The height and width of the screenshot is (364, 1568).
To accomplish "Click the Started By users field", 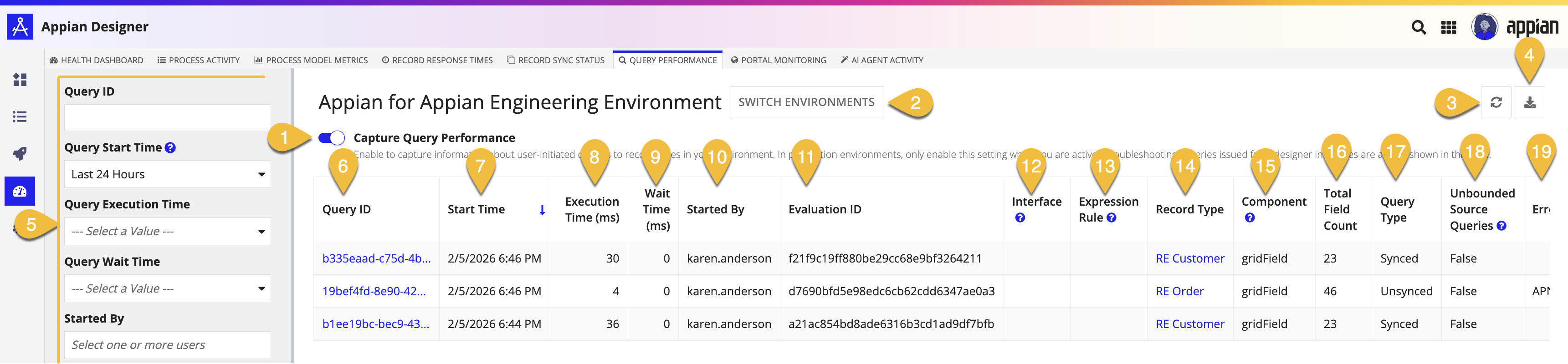I will tap(167, 345).
